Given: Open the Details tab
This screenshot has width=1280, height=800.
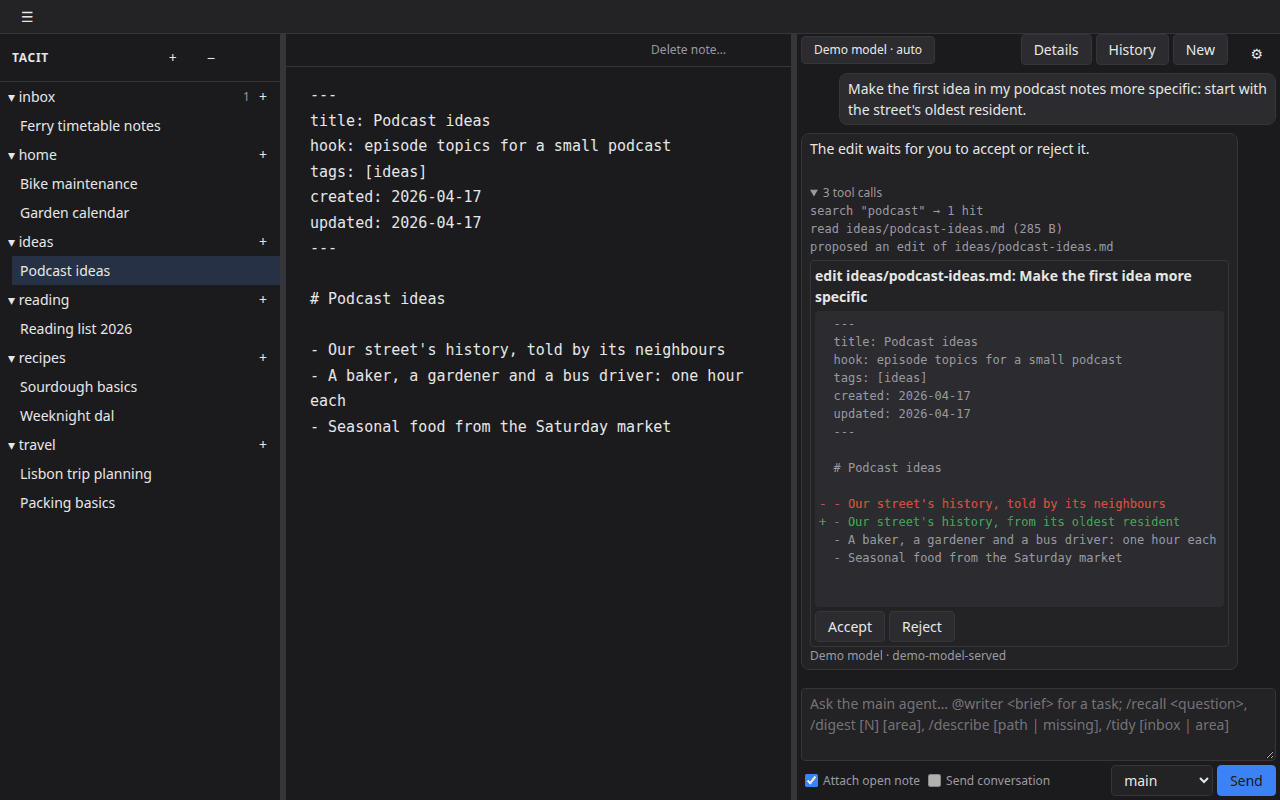Looking at the screenshot, I should [1056, 50].
